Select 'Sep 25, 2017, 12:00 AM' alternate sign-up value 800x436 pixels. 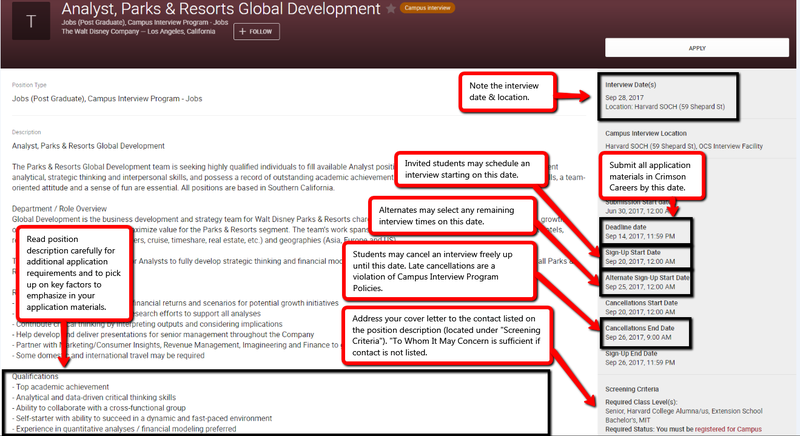coord(640,287)
